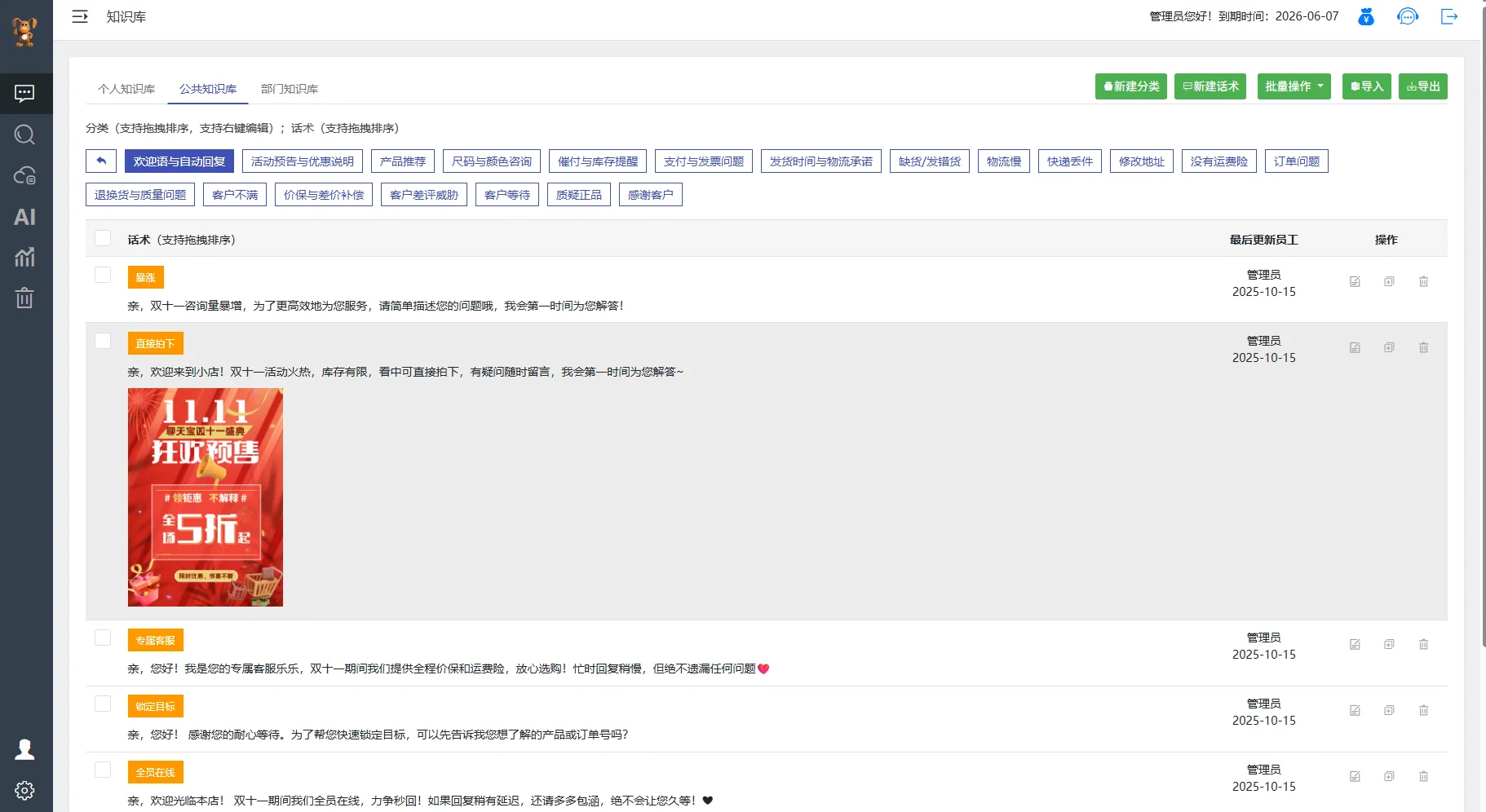Copy the 直接拍下 script entry
1486x812 pixels.
pos(1389,347)
